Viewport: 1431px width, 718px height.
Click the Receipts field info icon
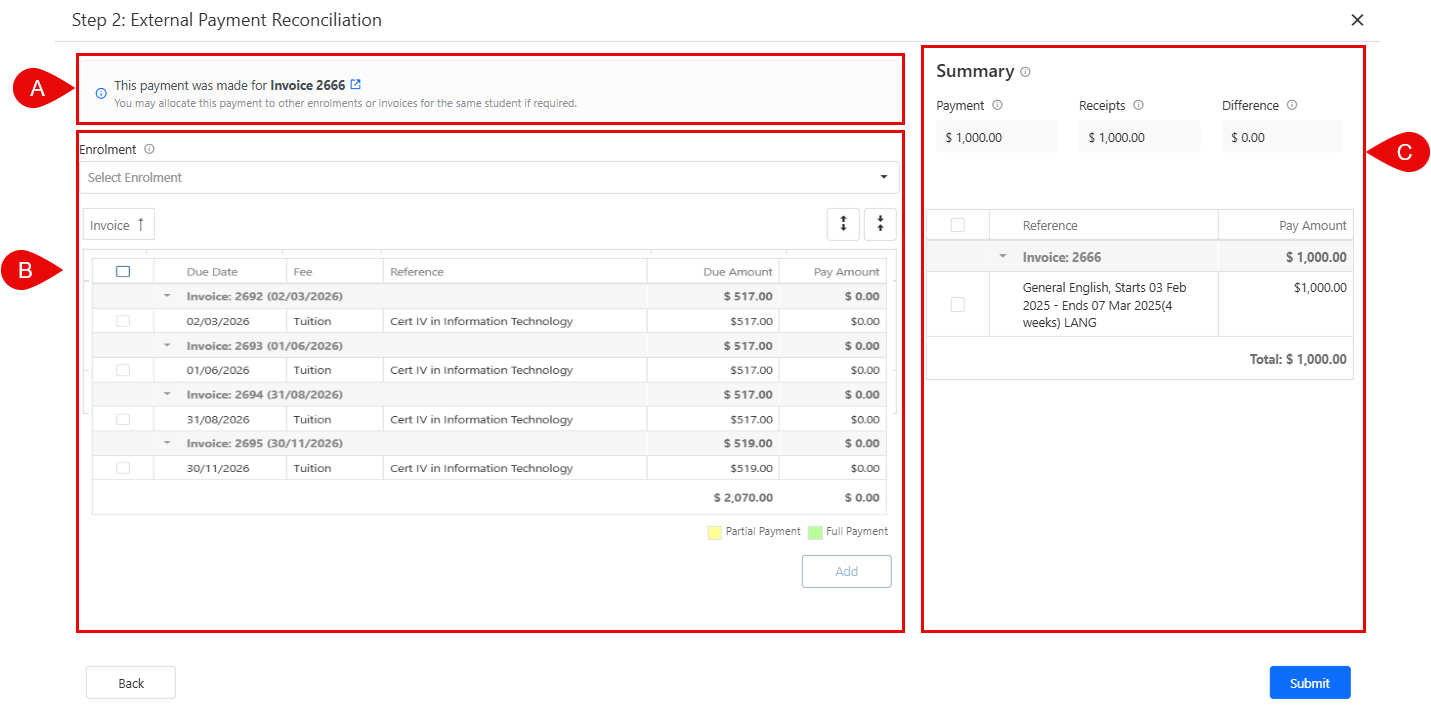[1138, 105]
